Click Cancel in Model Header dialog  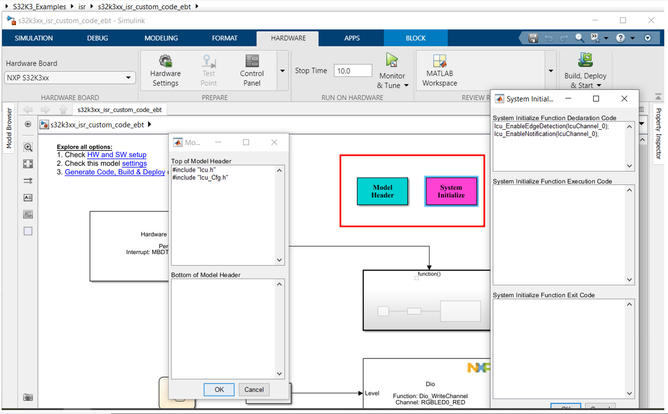tap(254, 389)
